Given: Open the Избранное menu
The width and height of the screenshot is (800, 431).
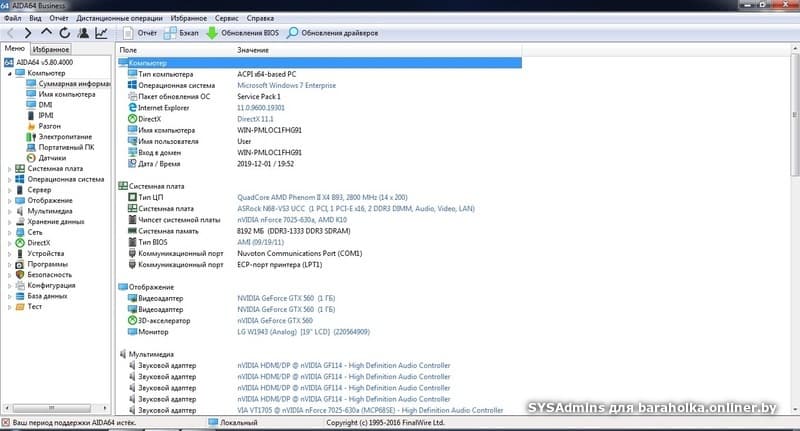Looking at the screenshot, I should point(189,18).
